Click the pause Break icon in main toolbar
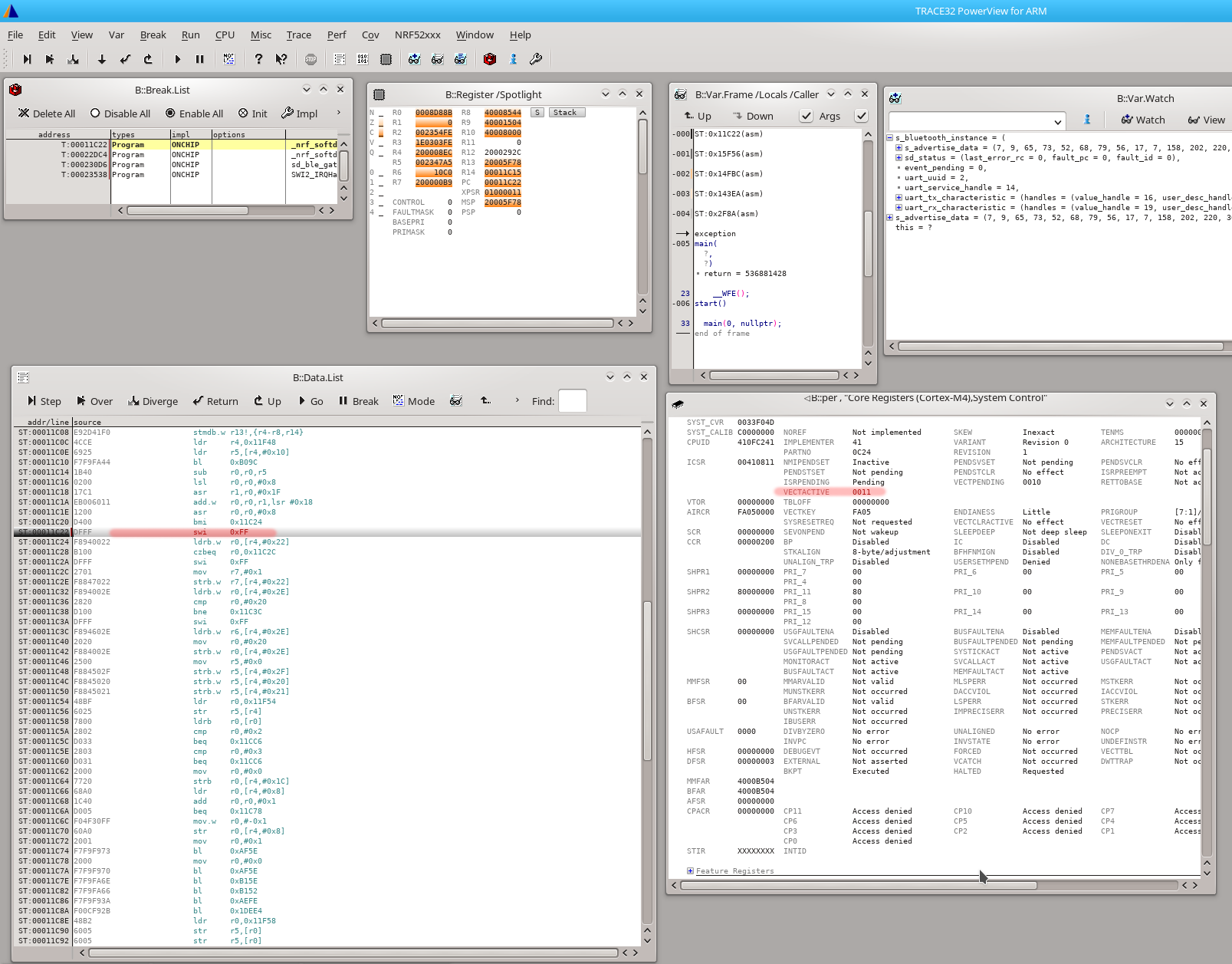Screen dimensions: 1232x964 tap(200, 59)
